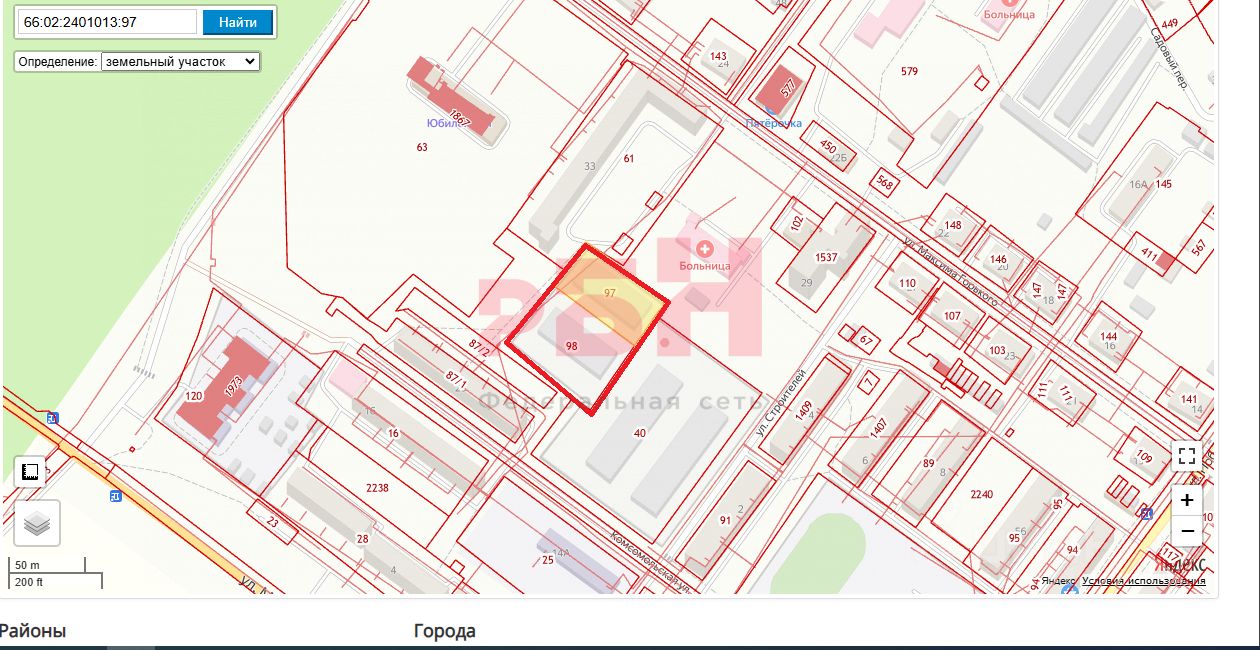Activate the ruler measurement tool

tap(30, 470)
